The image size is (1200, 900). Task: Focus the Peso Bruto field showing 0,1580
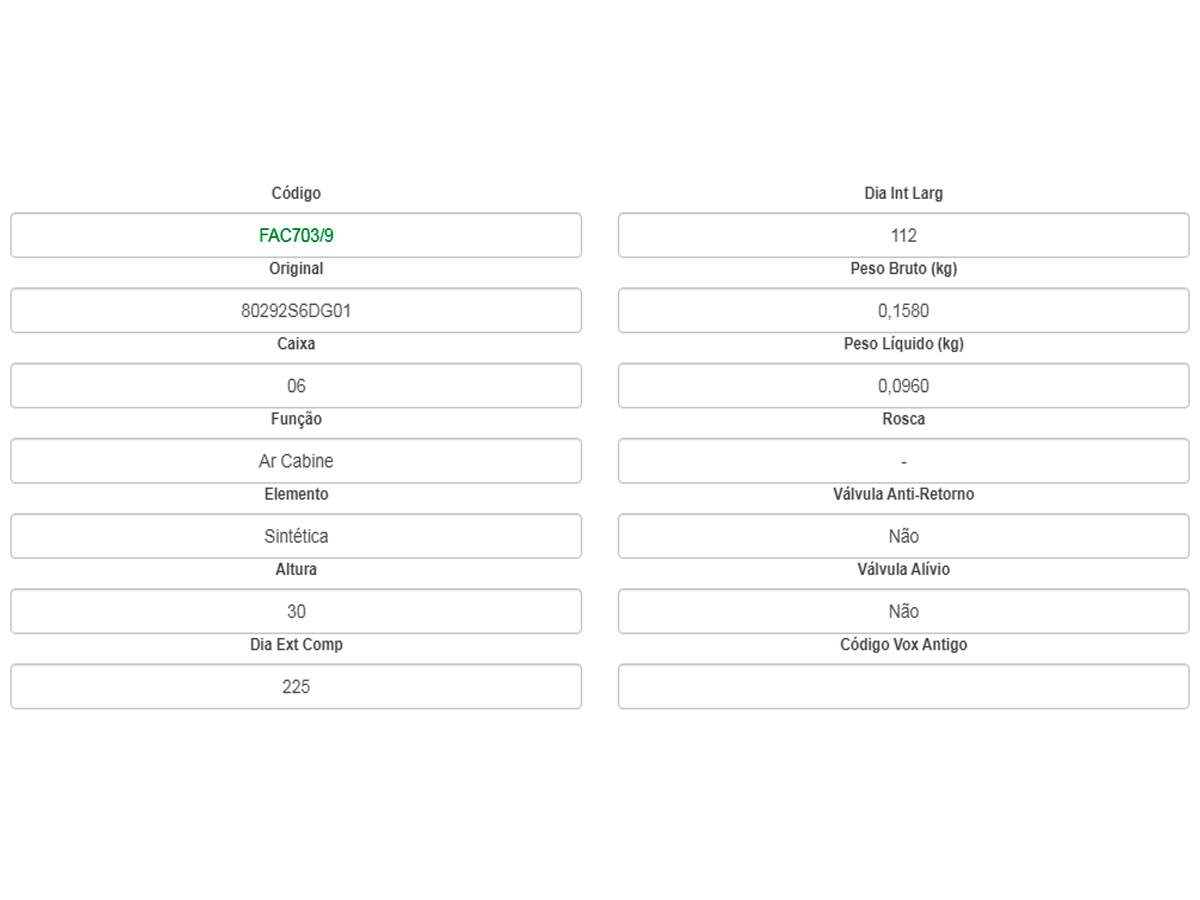[903, 311]
